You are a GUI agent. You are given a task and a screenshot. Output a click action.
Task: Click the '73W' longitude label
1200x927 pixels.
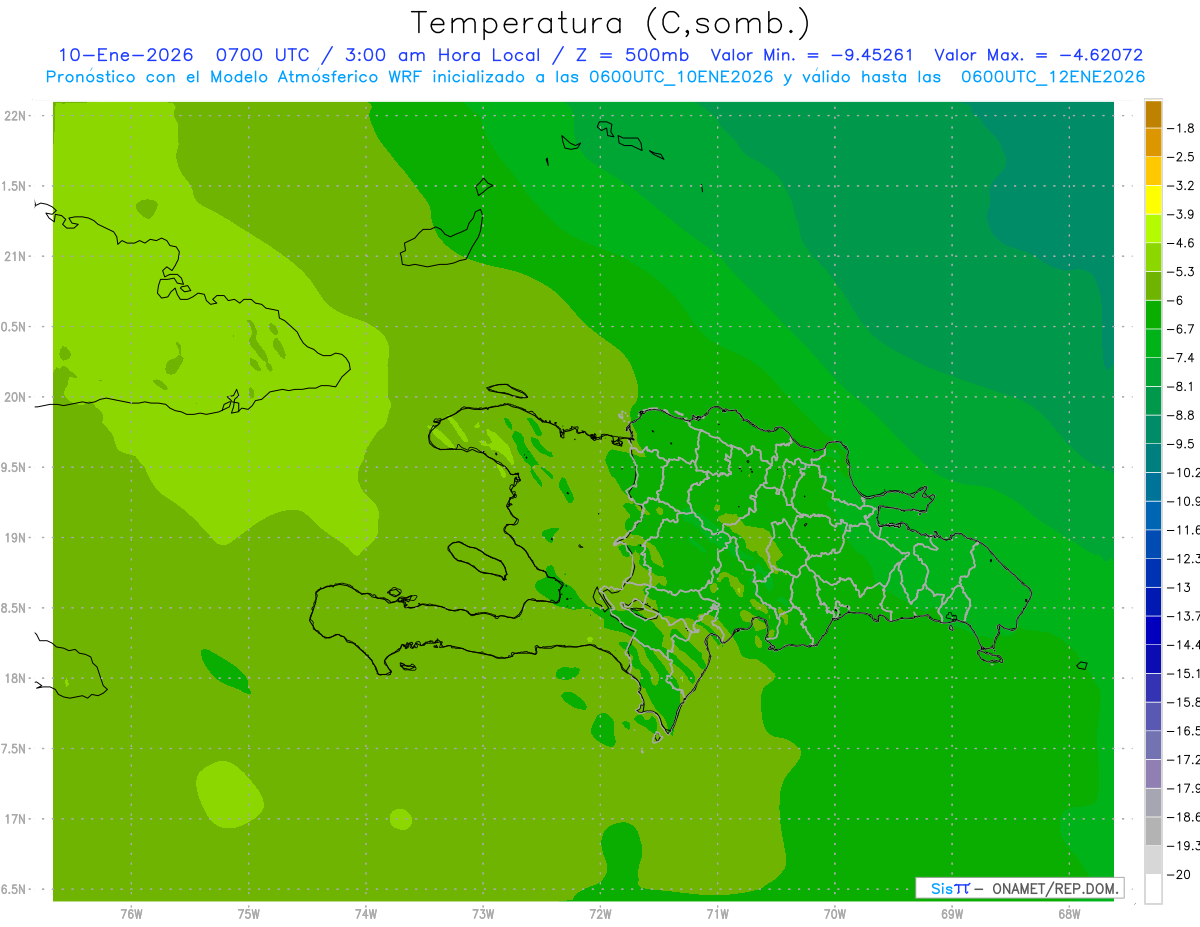click(x=483, y=913)
